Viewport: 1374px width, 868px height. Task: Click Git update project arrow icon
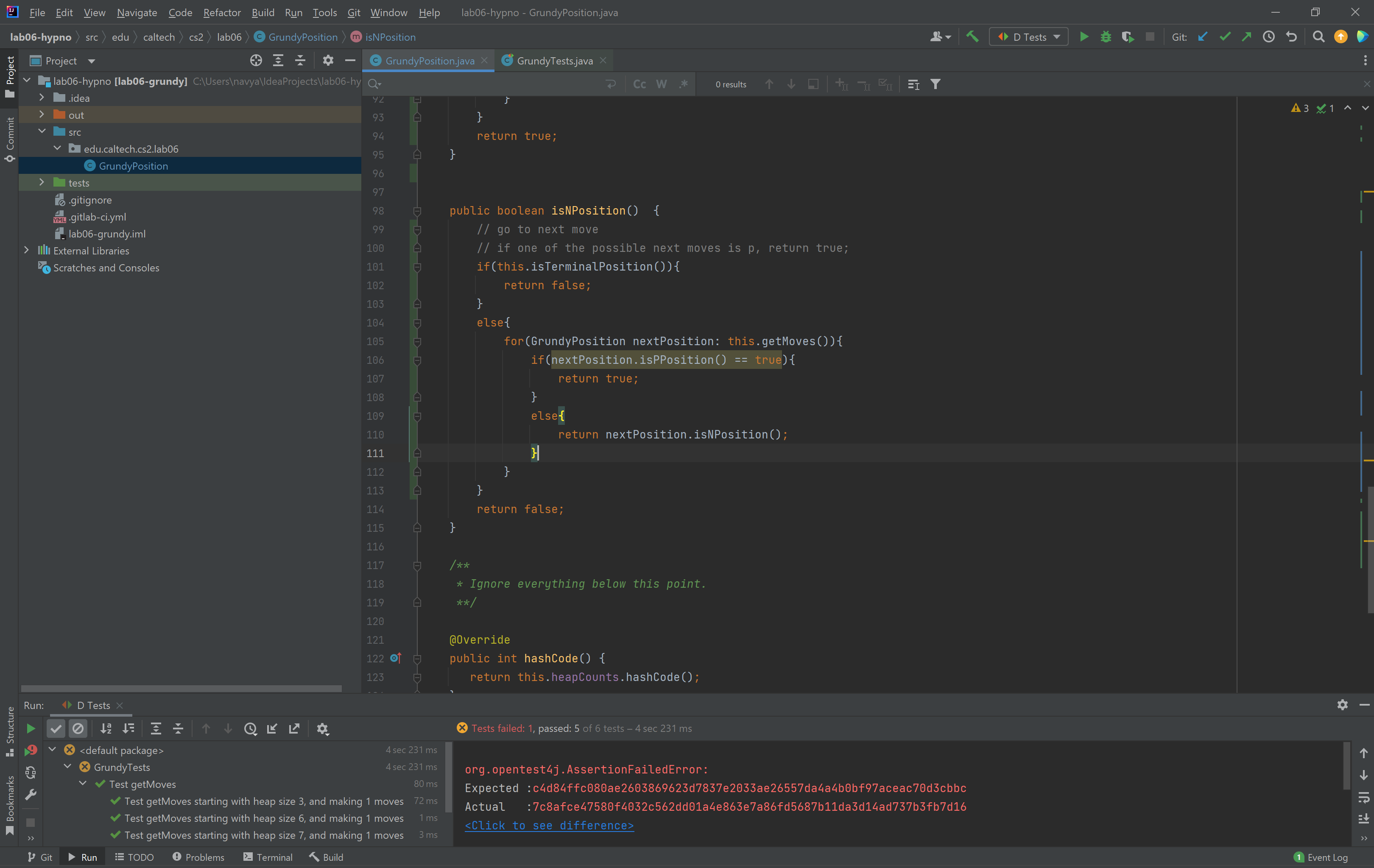click(x=1203, y=37)
